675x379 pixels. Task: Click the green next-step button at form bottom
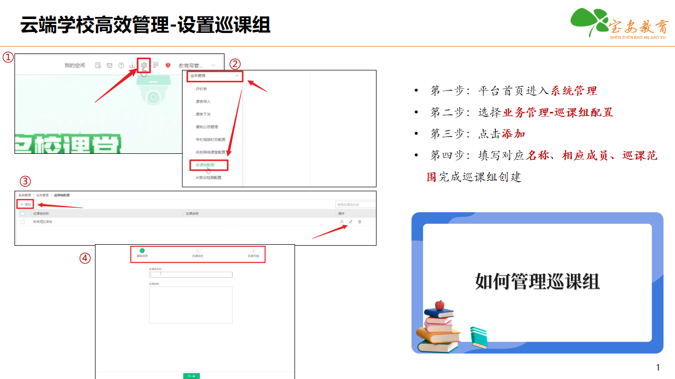[x=192, y=376]
